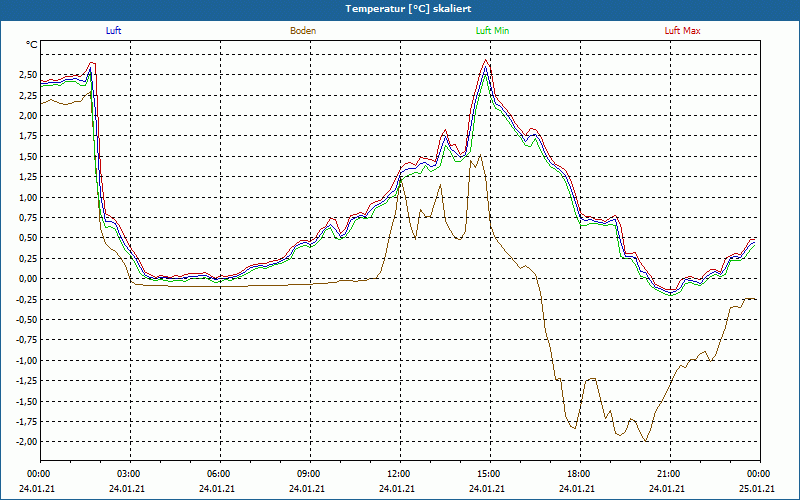Click the 1,75 y-axis value

(x=29, y=136)
